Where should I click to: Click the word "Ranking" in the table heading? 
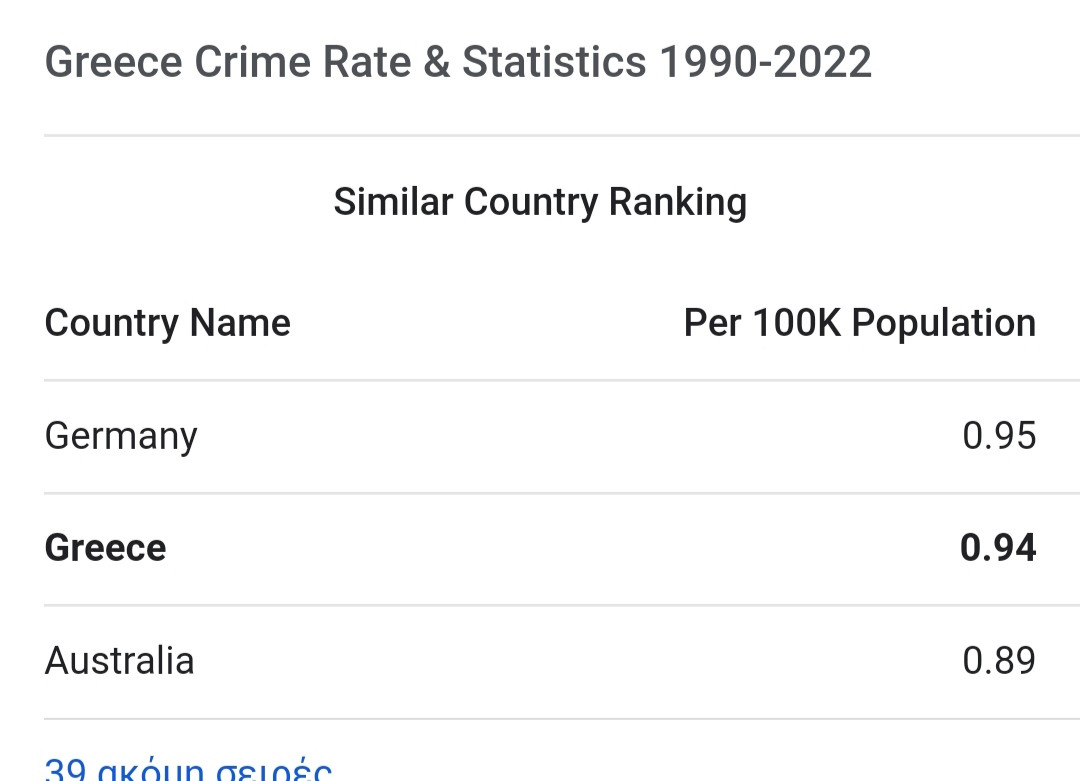pyautogui.click(x=677, y=202)
